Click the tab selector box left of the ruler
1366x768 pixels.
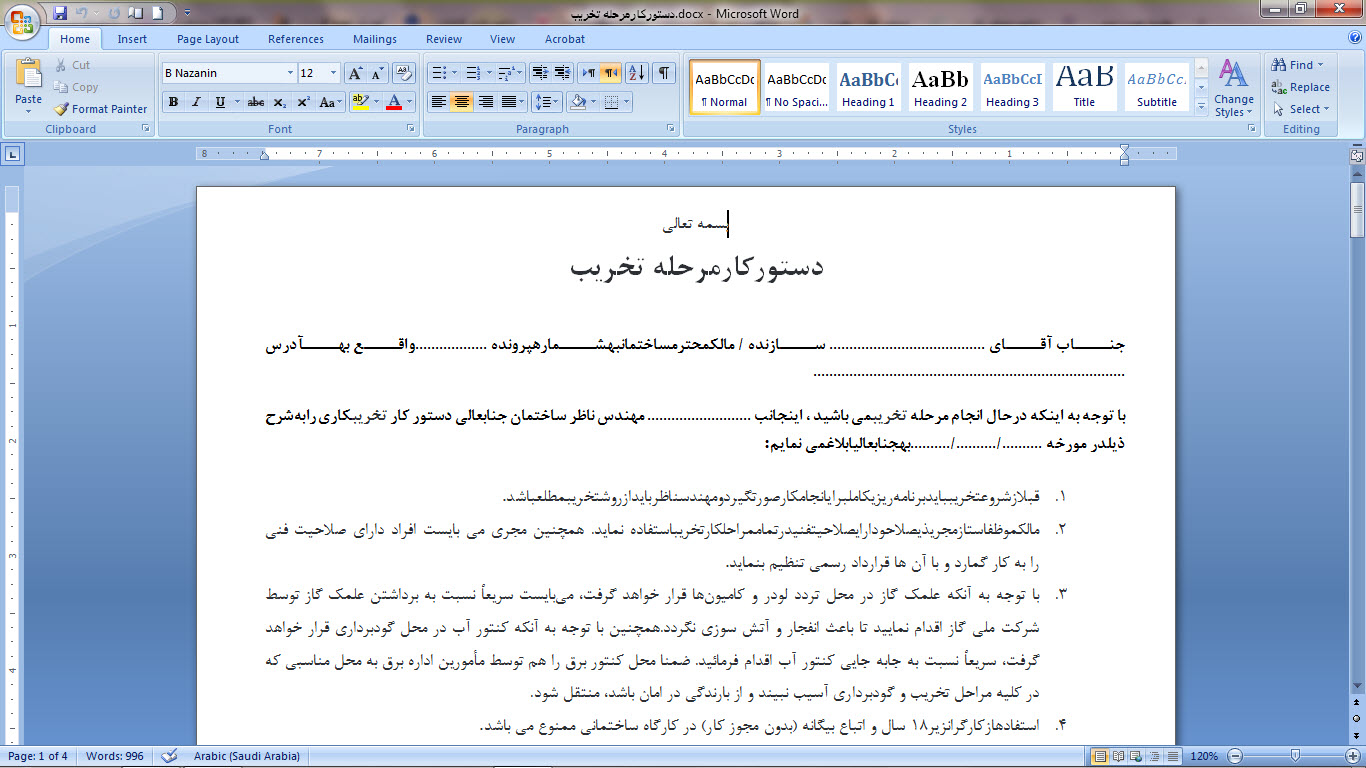[13, 154]
